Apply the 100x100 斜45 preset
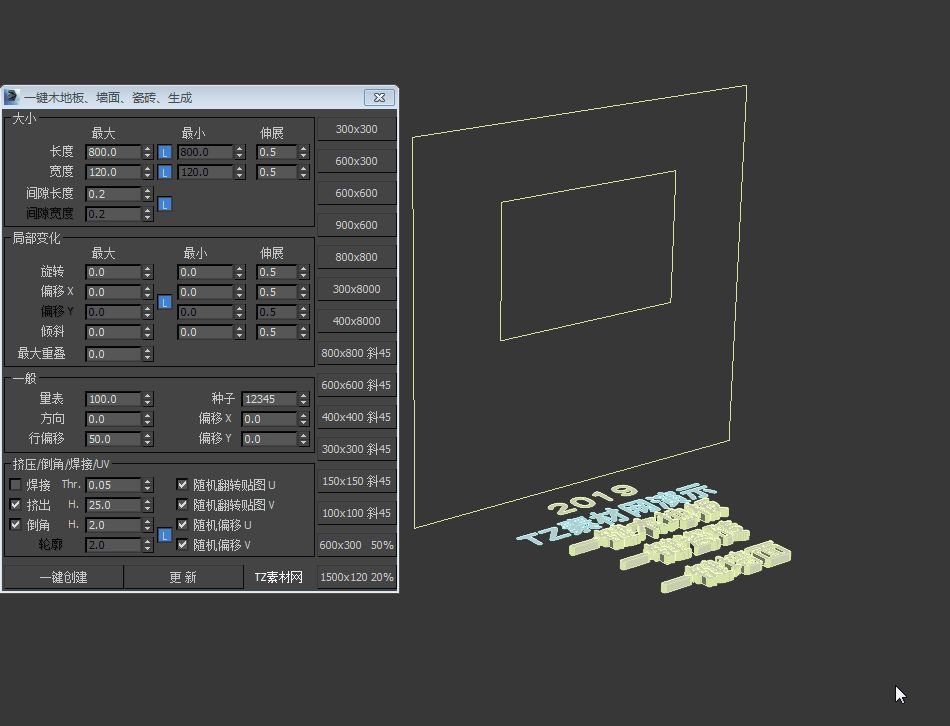Screen dimensions: 950x726 tap(357, 513)
